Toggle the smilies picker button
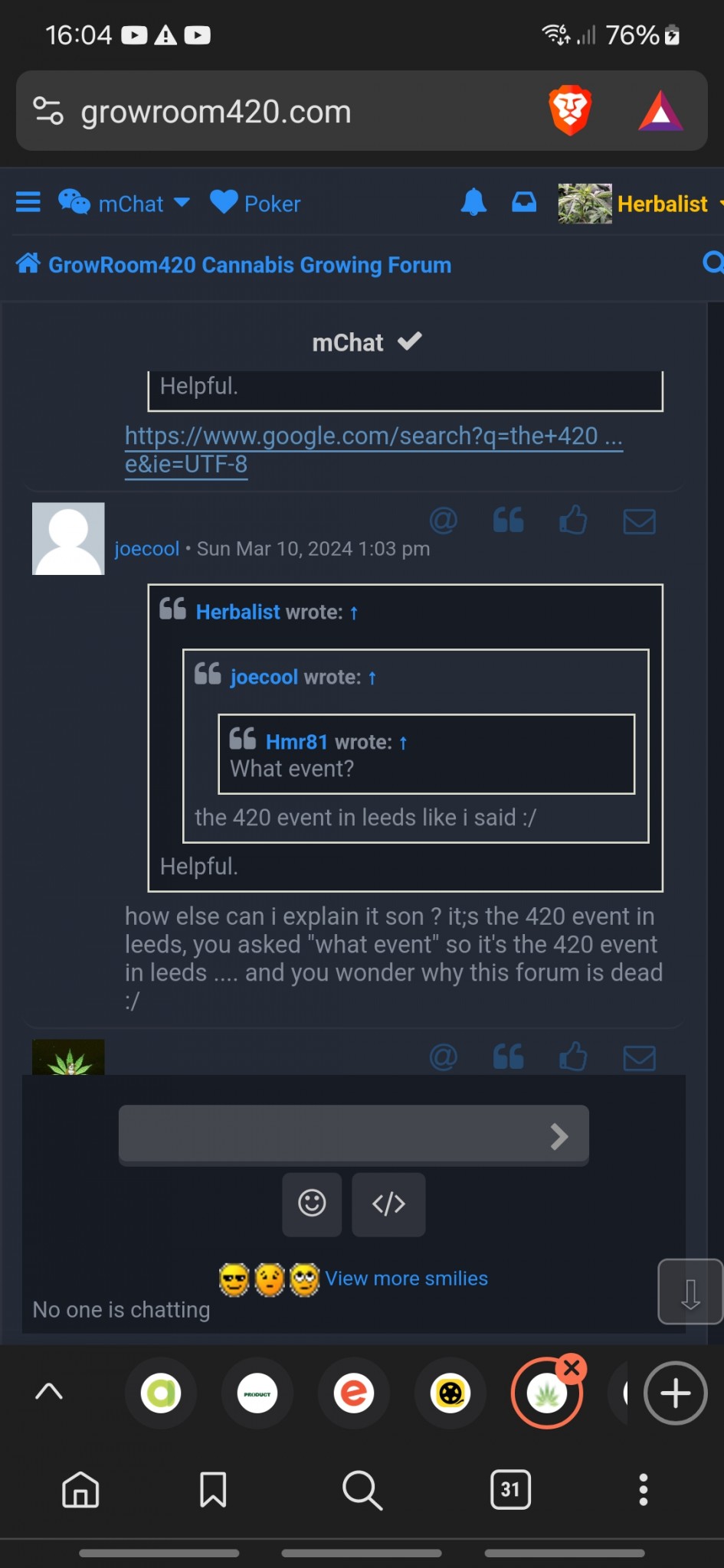724x1568 pixels. click(312, 1204)
